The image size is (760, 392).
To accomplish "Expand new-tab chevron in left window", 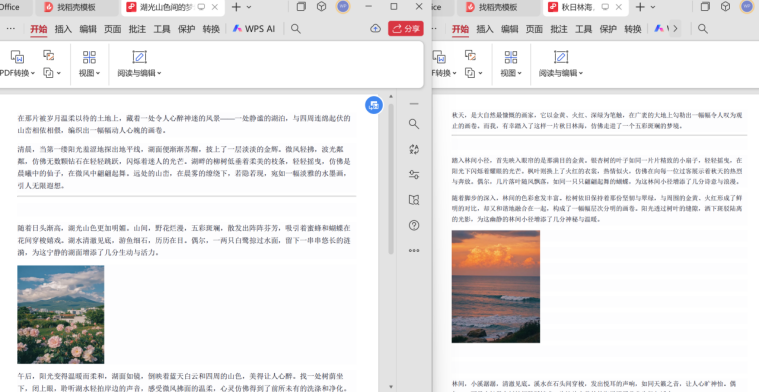I will click(249, 7).
